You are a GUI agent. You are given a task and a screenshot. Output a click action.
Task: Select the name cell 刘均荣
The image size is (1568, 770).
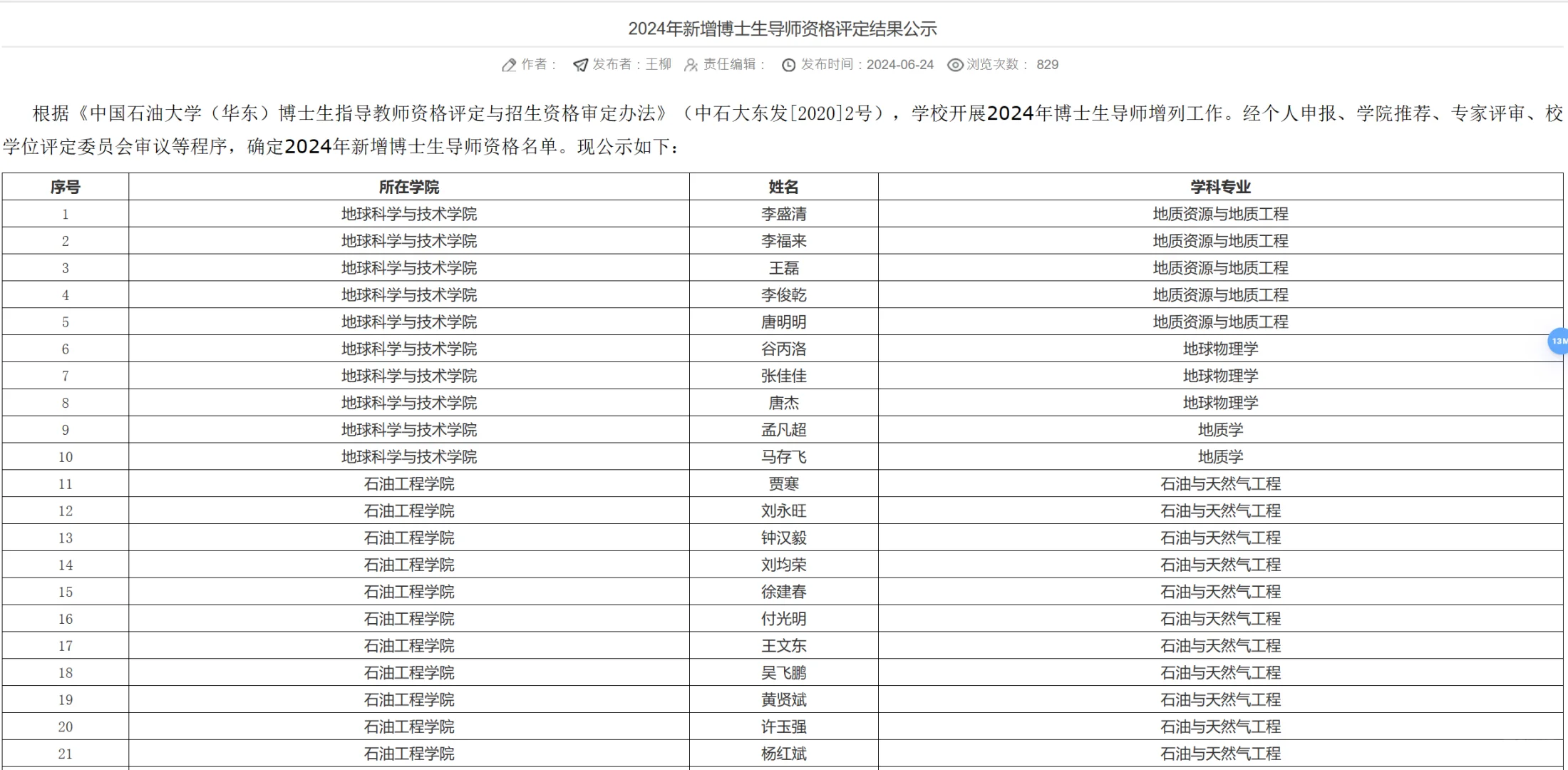click(784, 565)
